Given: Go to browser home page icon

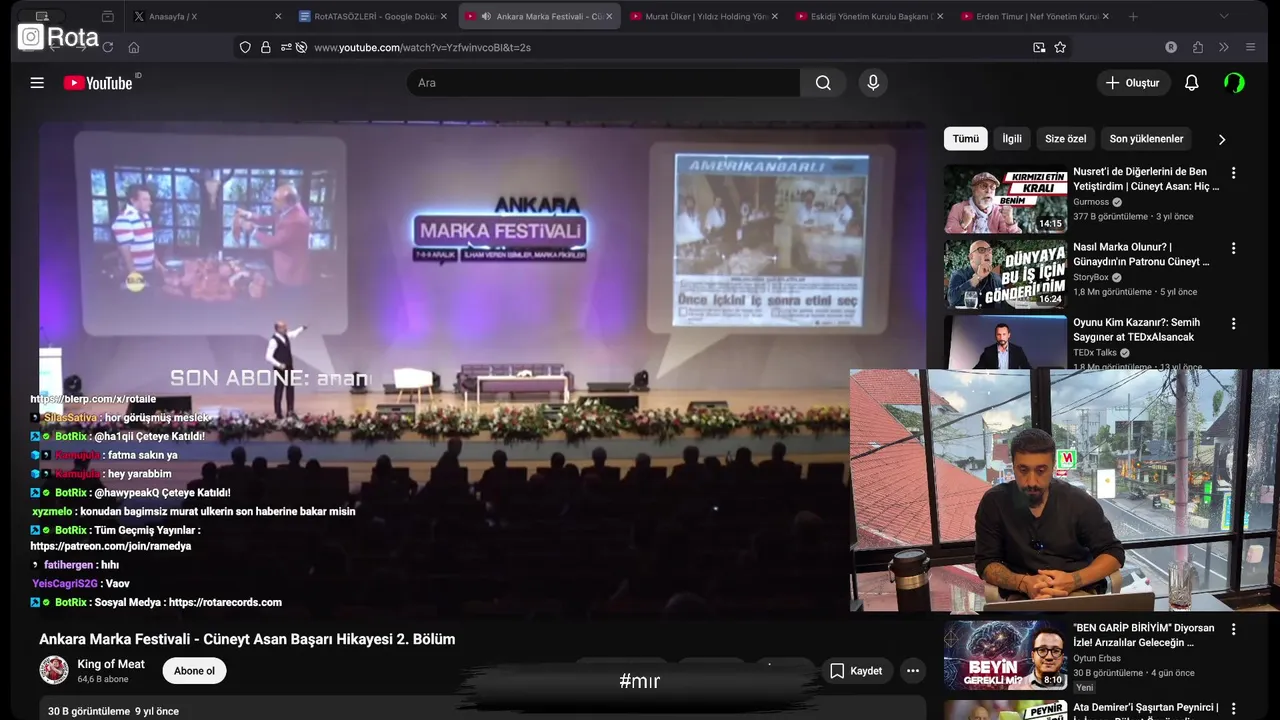Looking at the screenshot, I should pos(134,47).
